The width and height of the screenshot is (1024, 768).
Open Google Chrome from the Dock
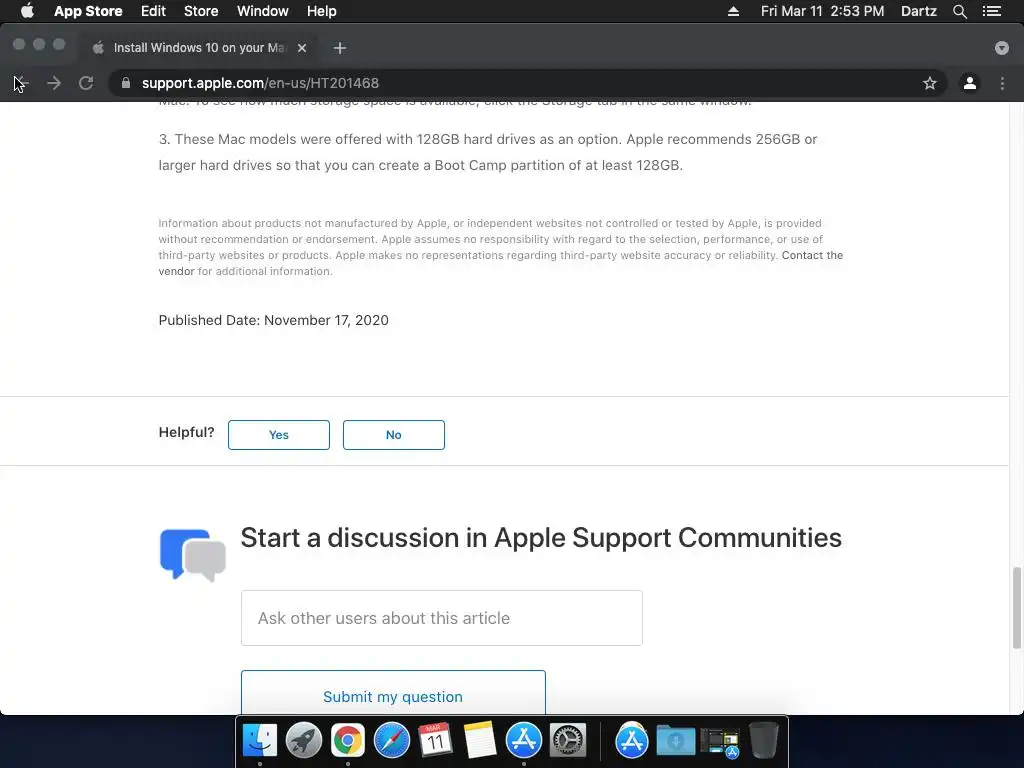click(347, 741)
